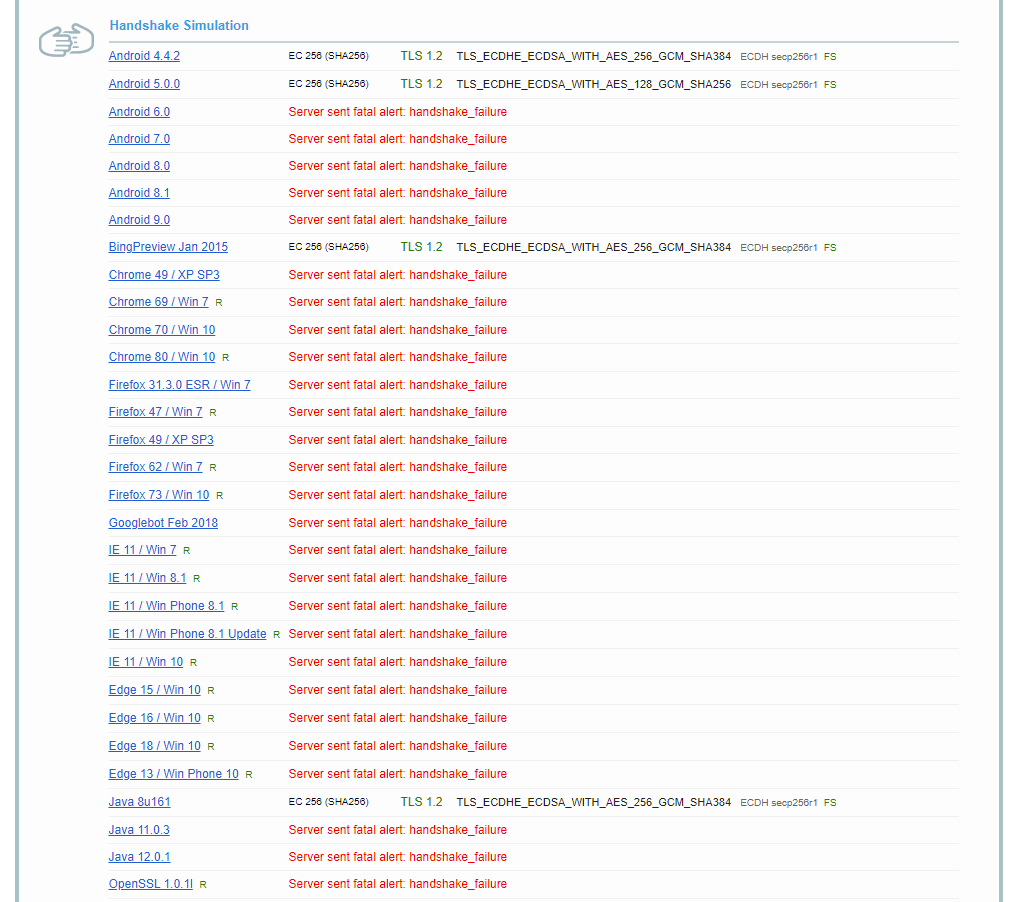
Task: Open the Edge 13 / Win Phone 10 link
Action: pyautogui.click(x=174, y=774)
